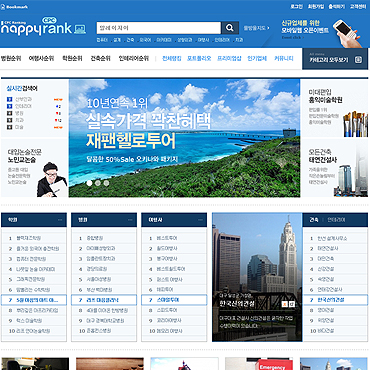Click the magnifier search button

230,28
